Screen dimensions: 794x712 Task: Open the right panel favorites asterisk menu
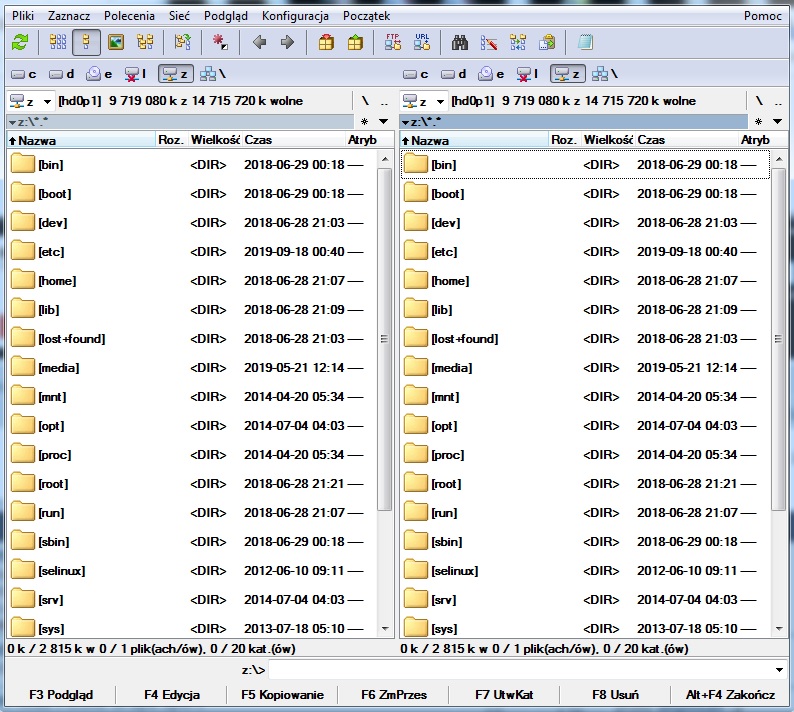758,122
